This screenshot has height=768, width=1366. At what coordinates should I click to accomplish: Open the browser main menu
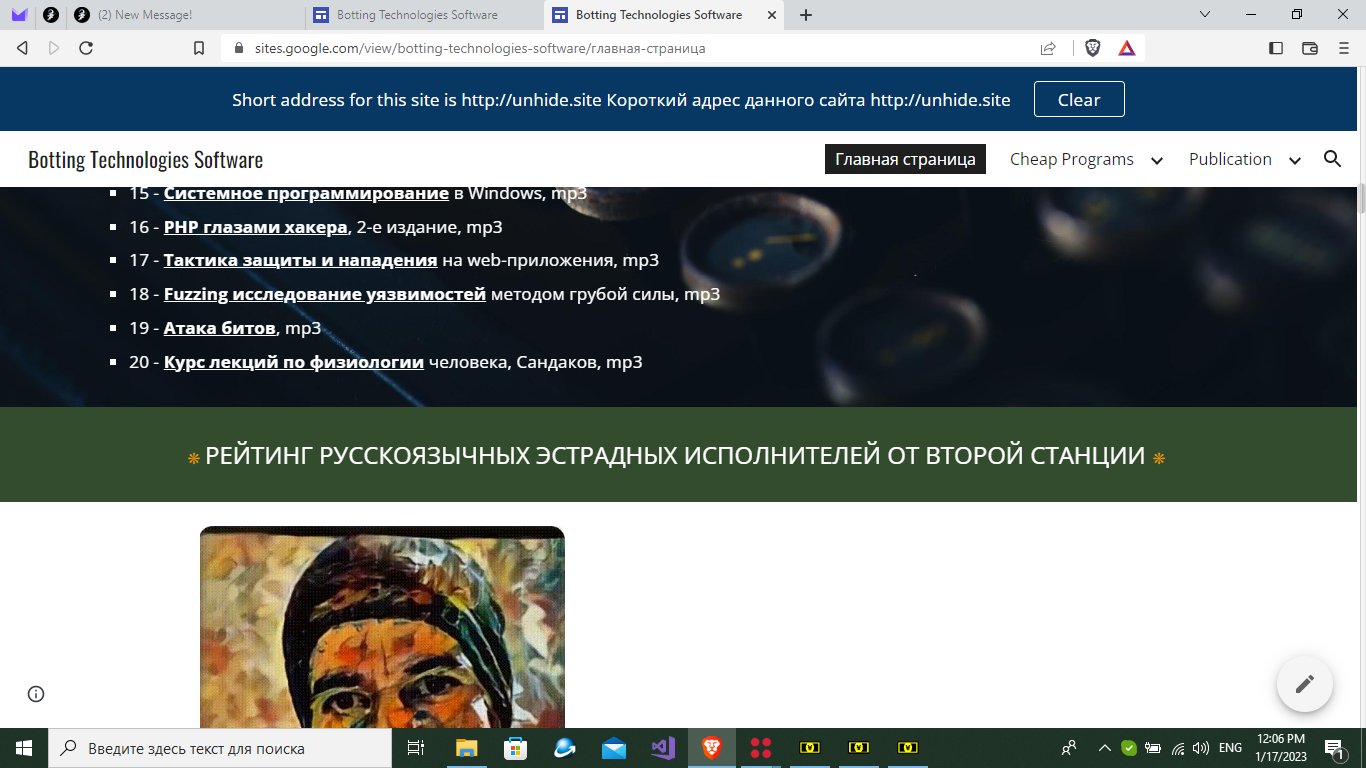[x=1342, y=48]
